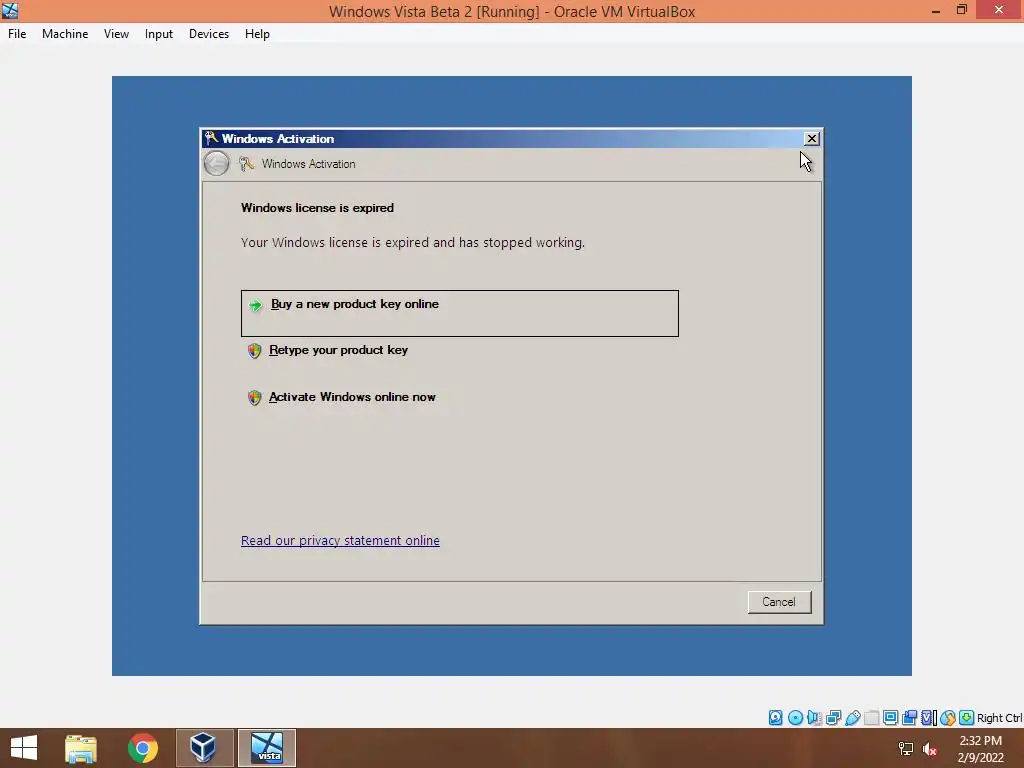Restore down the VirtualBox window
Screen dimensions: 1024x768
(x=961, y=10)
